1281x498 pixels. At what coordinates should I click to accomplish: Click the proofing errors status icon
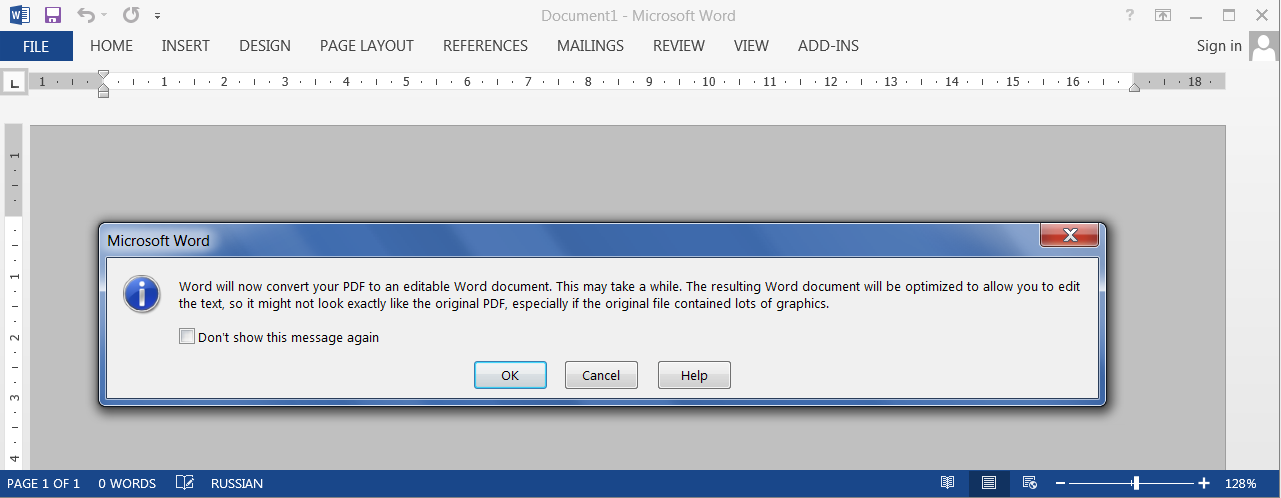(x=184, y=484)
